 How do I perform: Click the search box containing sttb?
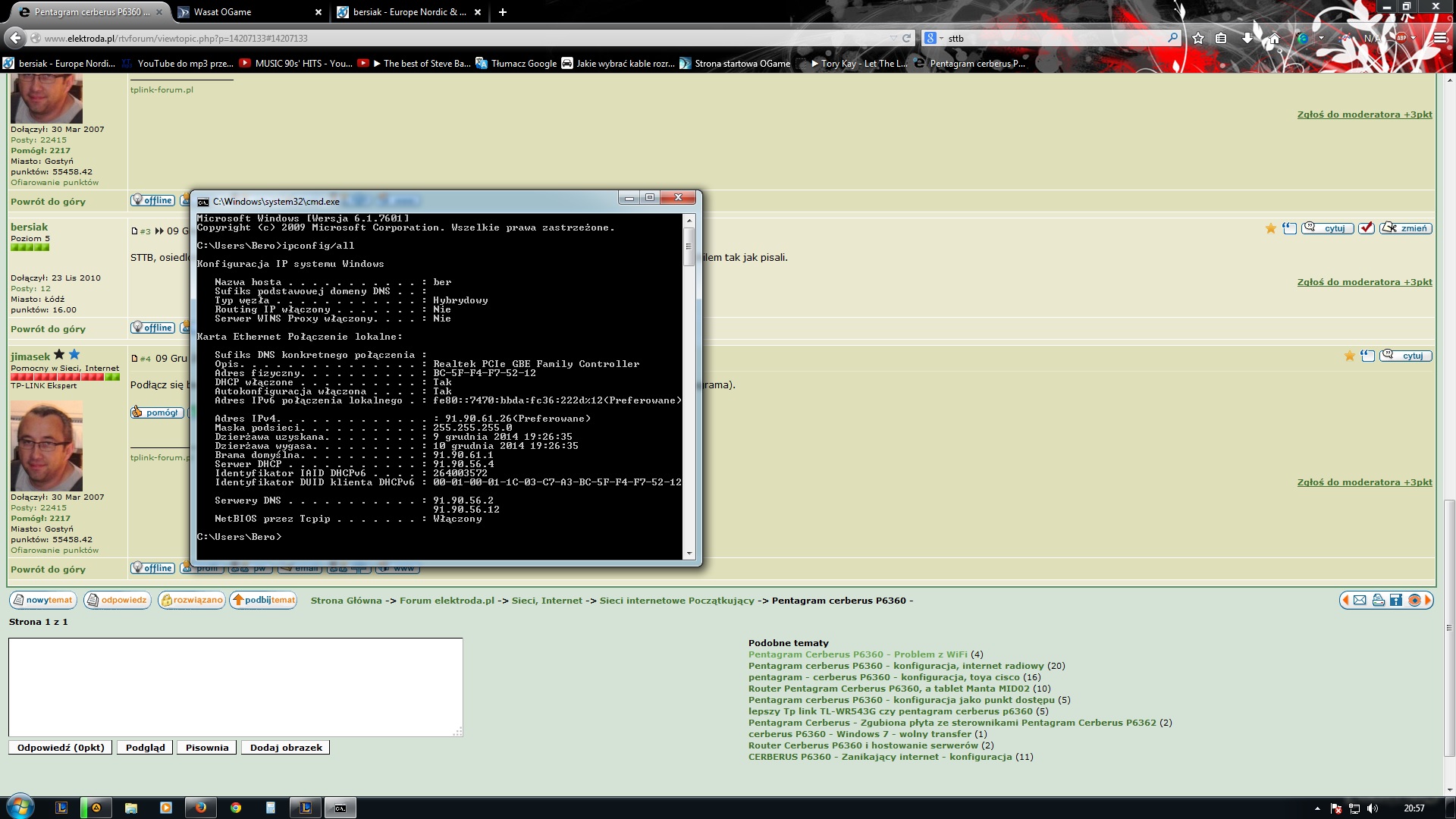1054,38
